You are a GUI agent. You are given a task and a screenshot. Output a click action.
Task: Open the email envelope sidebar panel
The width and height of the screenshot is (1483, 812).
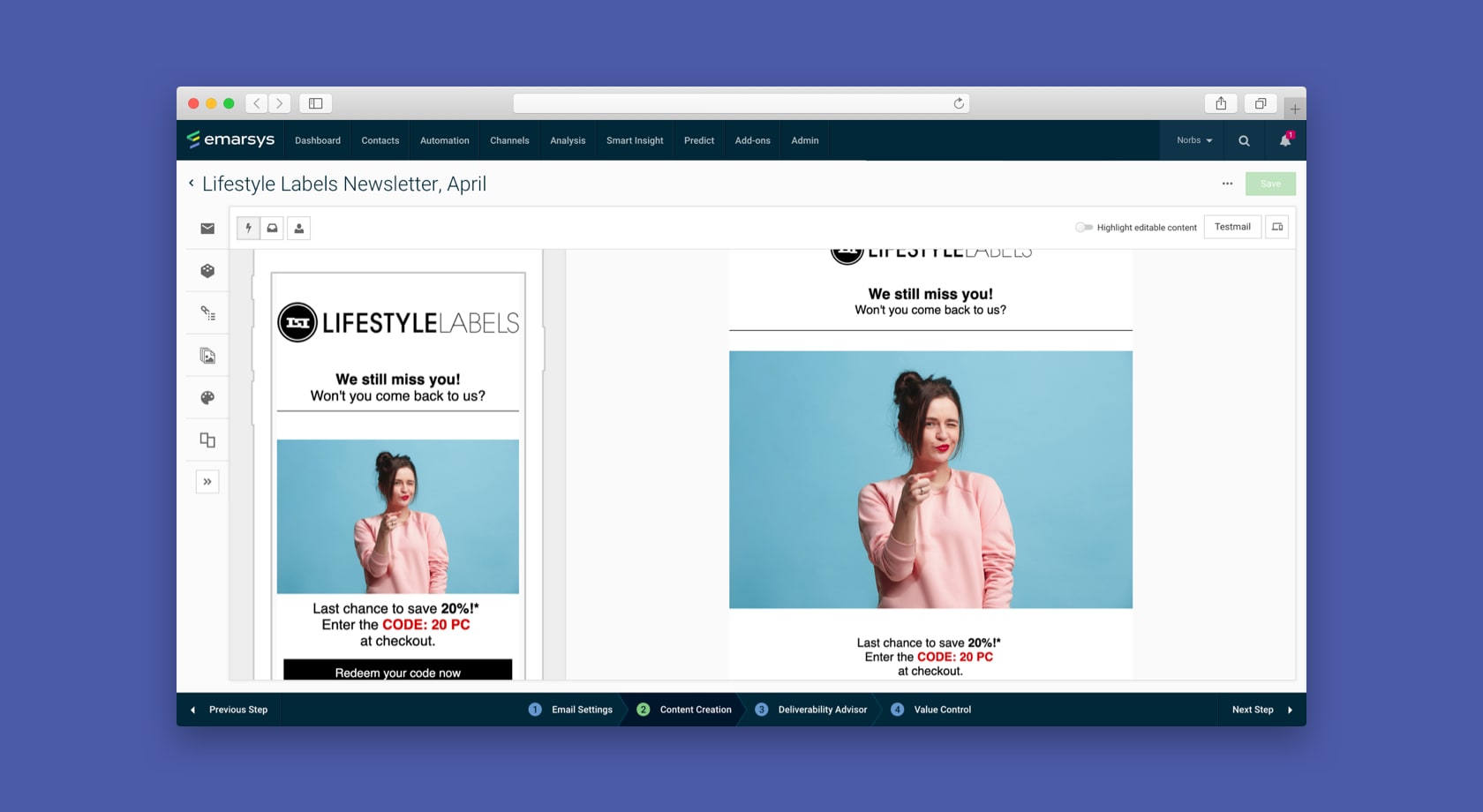(207, 229)
